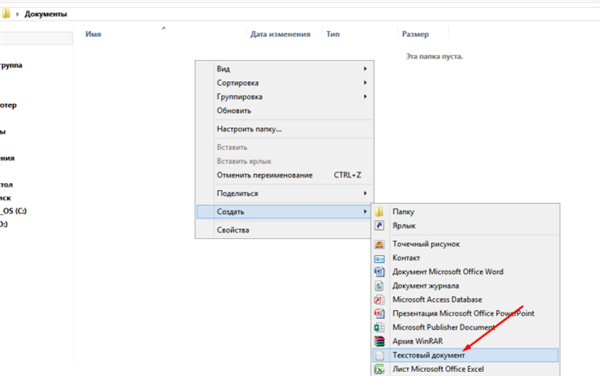
Task: Choose Архив WinRAR in the submenu
Action: tap(465, 341)
